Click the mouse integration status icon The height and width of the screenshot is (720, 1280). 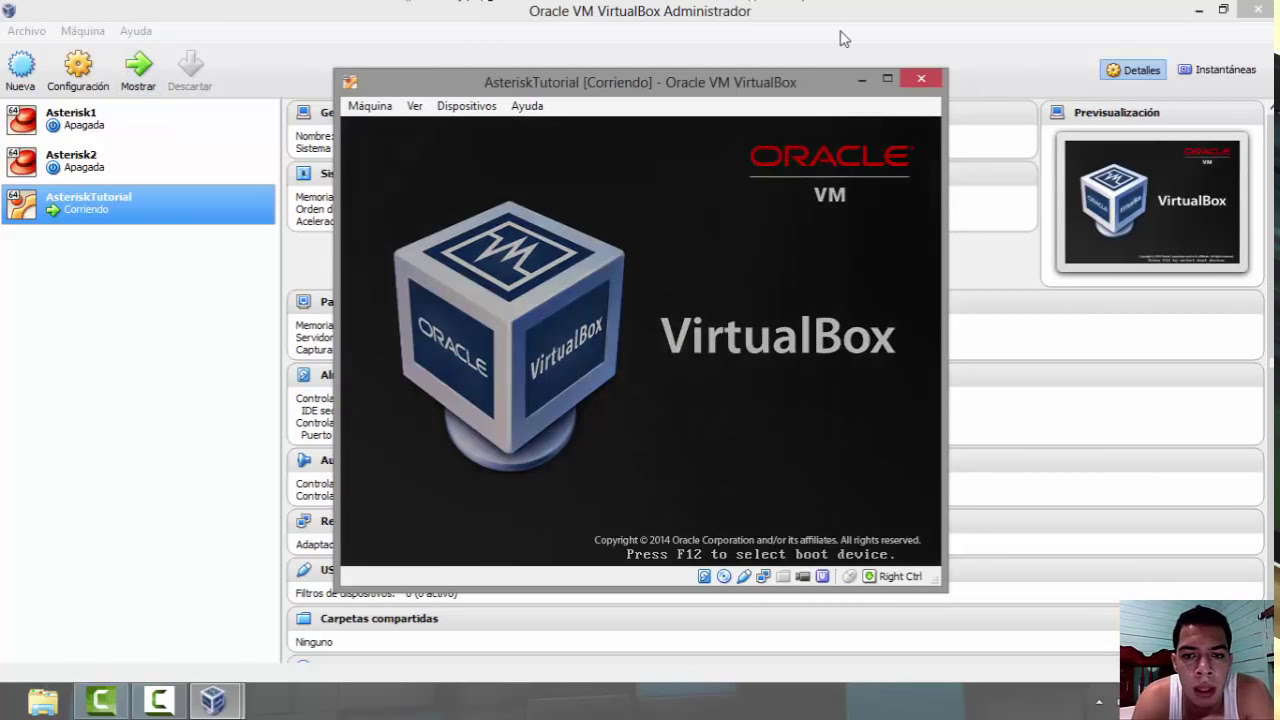[x=849, y=576]
